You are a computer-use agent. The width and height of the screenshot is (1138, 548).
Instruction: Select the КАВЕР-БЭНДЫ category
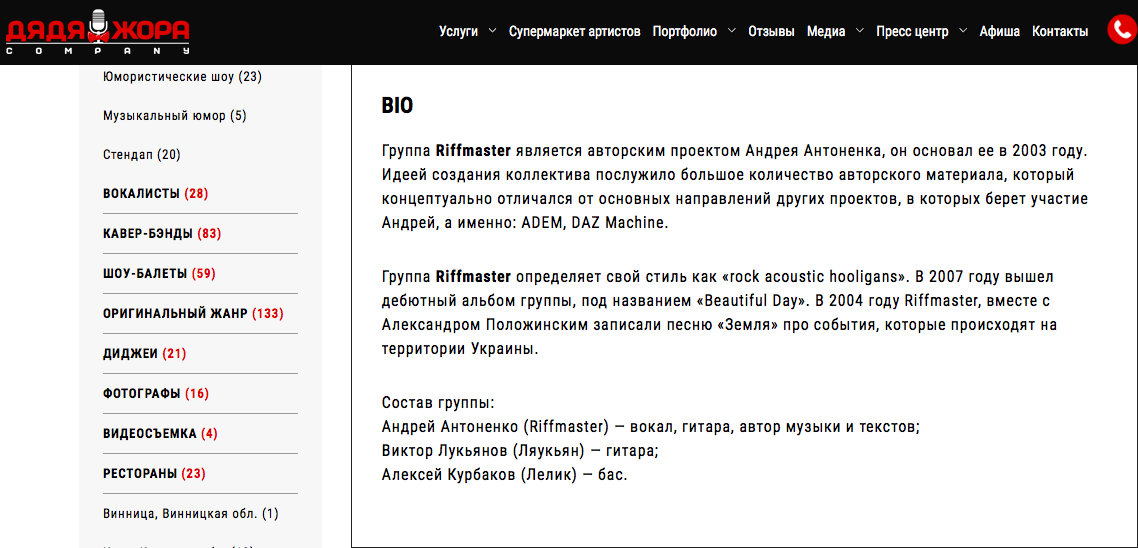click(161, 234)
